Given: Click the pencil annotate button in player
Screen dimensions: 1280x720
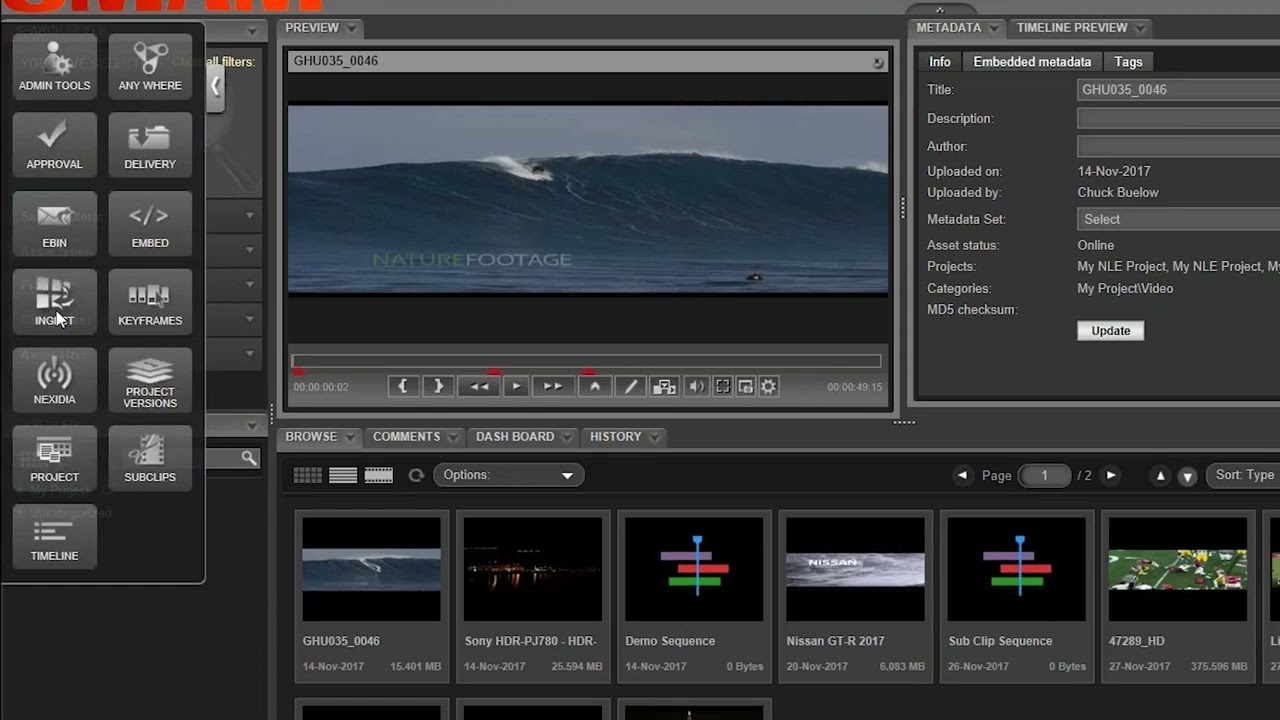Looking at the screenshot, I should click(x=631, y=386).
